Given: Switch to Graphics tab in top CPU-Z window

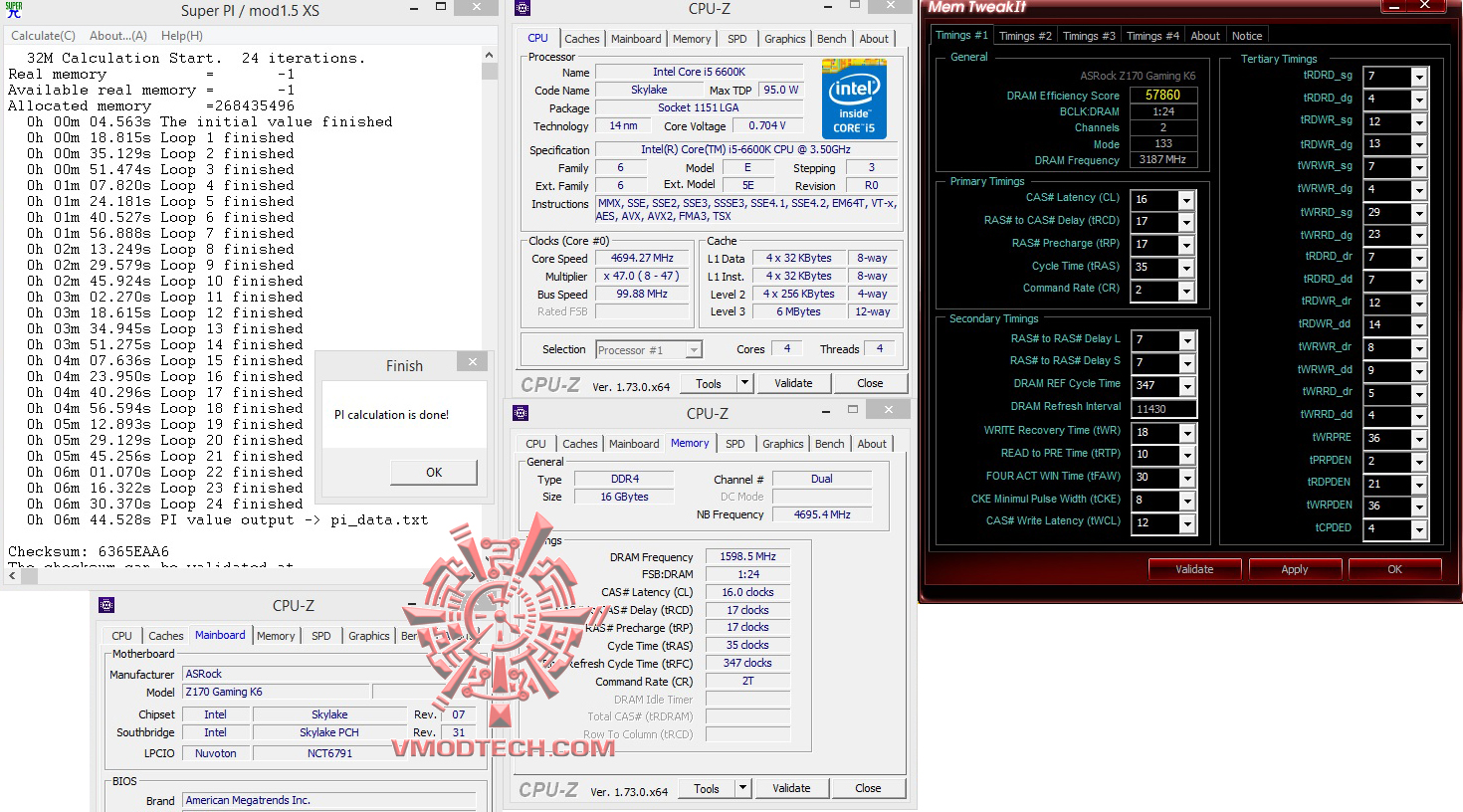Looking at the screenshot, I should tap(785, 39).
